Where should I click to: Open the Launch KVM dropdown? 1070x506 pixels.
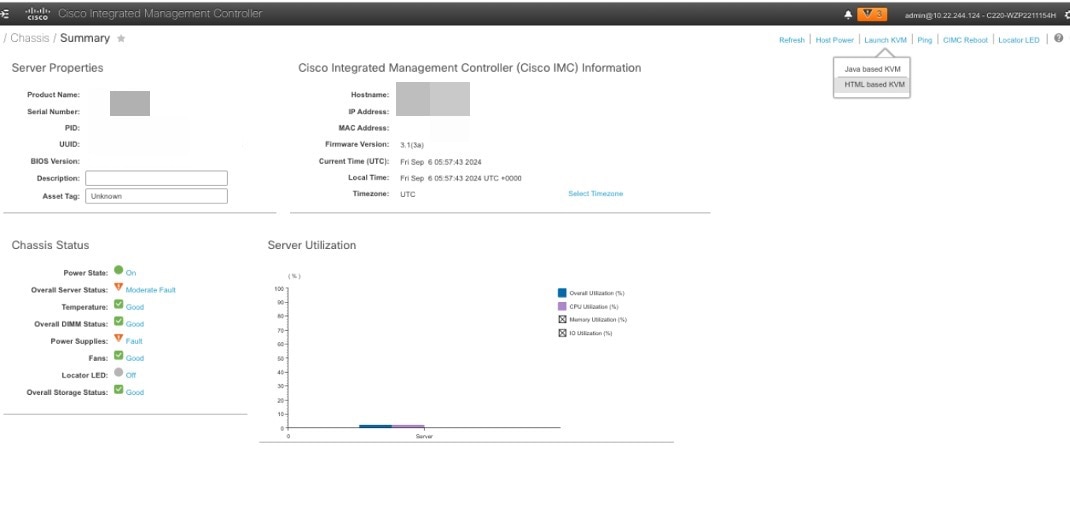point(885,40)
